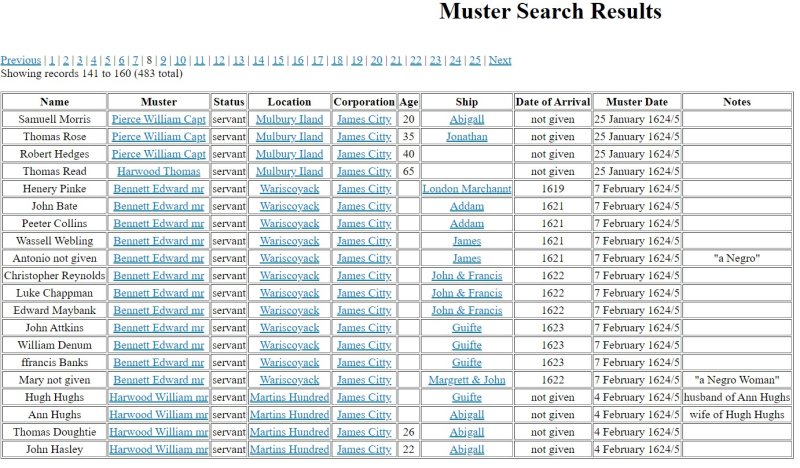Open John & Francis ship for Edward Maybank
Viewport: 800px width, 468px height.
467,310
